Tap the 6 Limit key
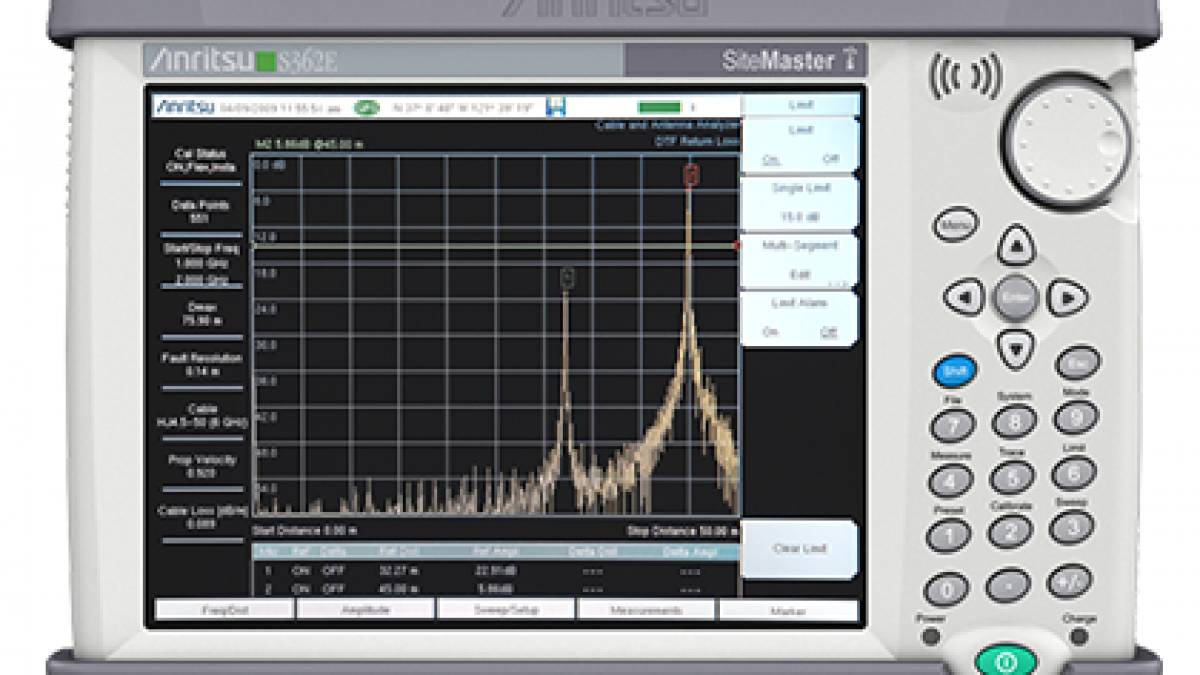This screenshot has width=1200, height=675. point(1073,471)
